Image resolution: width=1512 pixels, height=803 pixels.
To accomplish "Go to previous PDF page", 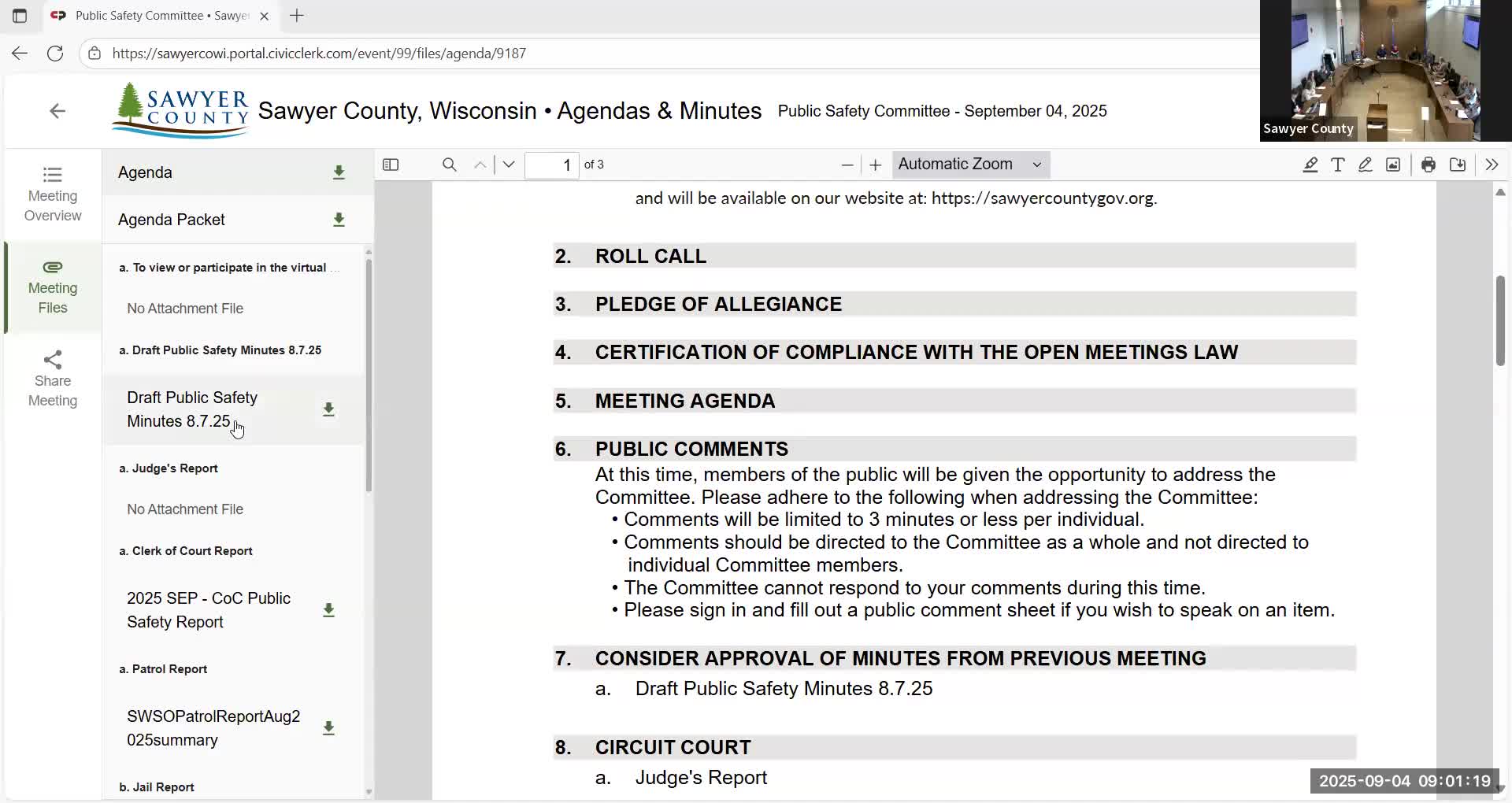I will click(x=480, y=165).
